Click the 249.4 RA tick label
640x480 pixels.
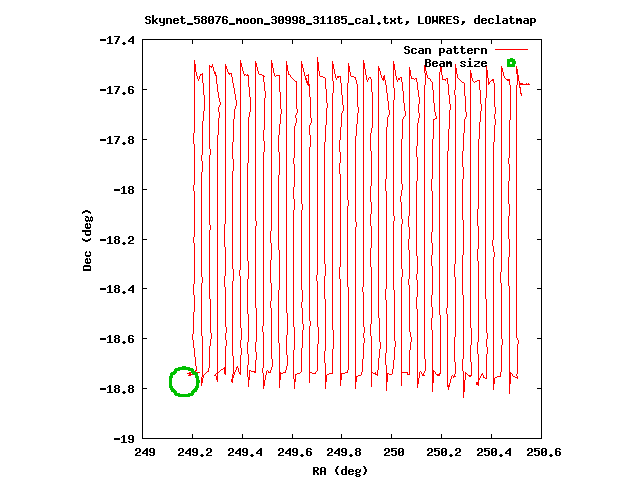click(x=245, y=452)
